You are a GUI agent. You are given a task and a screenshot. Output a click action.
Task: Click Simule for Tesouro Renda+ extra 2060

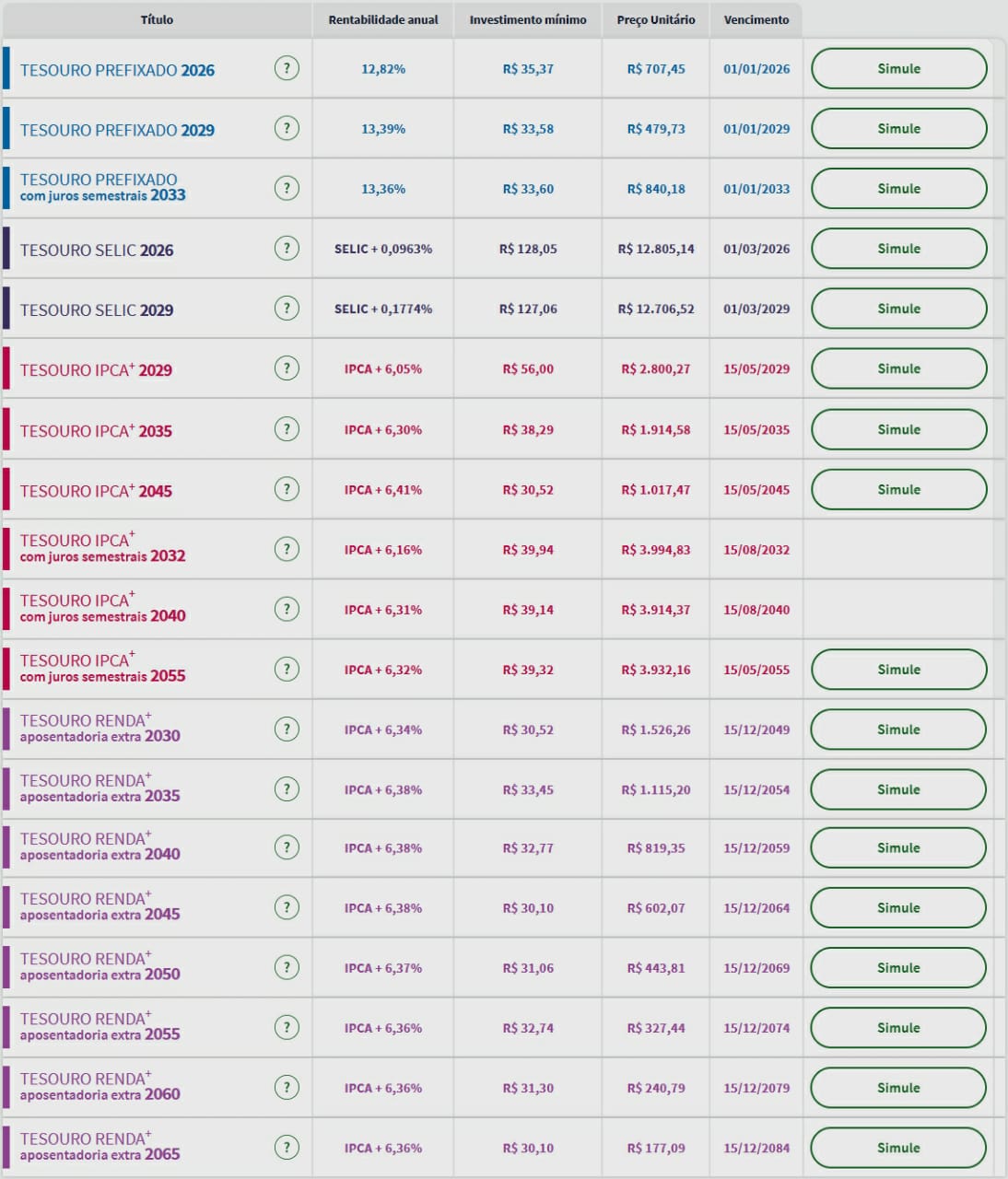[x=898, y=1088]
